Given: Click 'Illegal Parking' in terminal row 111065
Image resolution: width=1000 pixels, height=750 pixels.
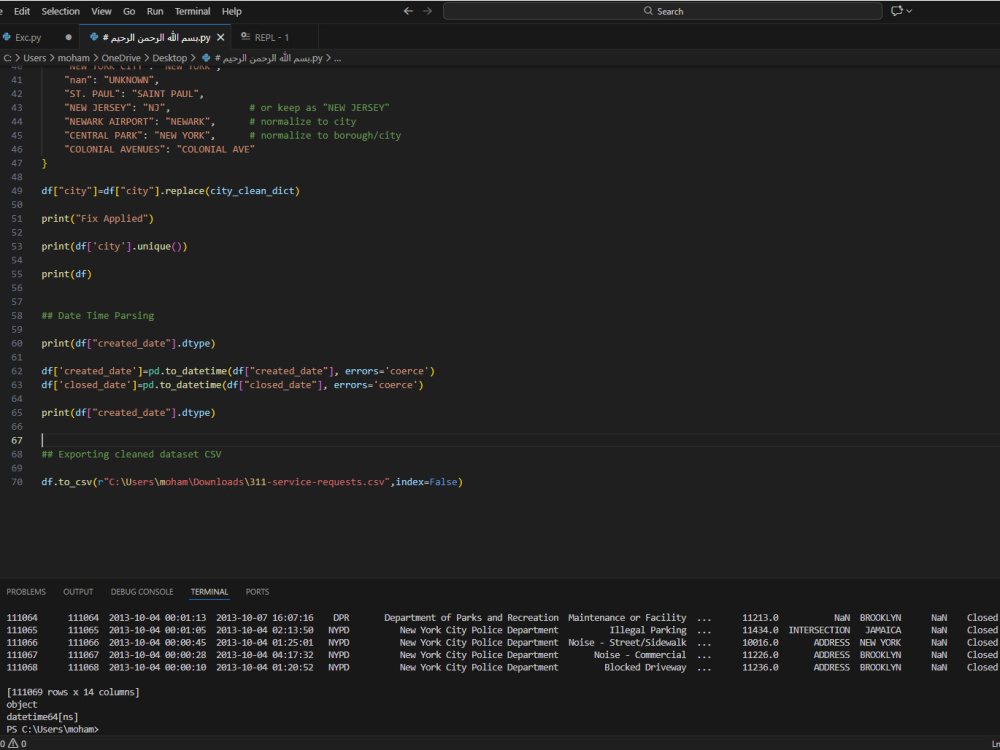Looking at the screenshot, I should click(x=648, y=630).
